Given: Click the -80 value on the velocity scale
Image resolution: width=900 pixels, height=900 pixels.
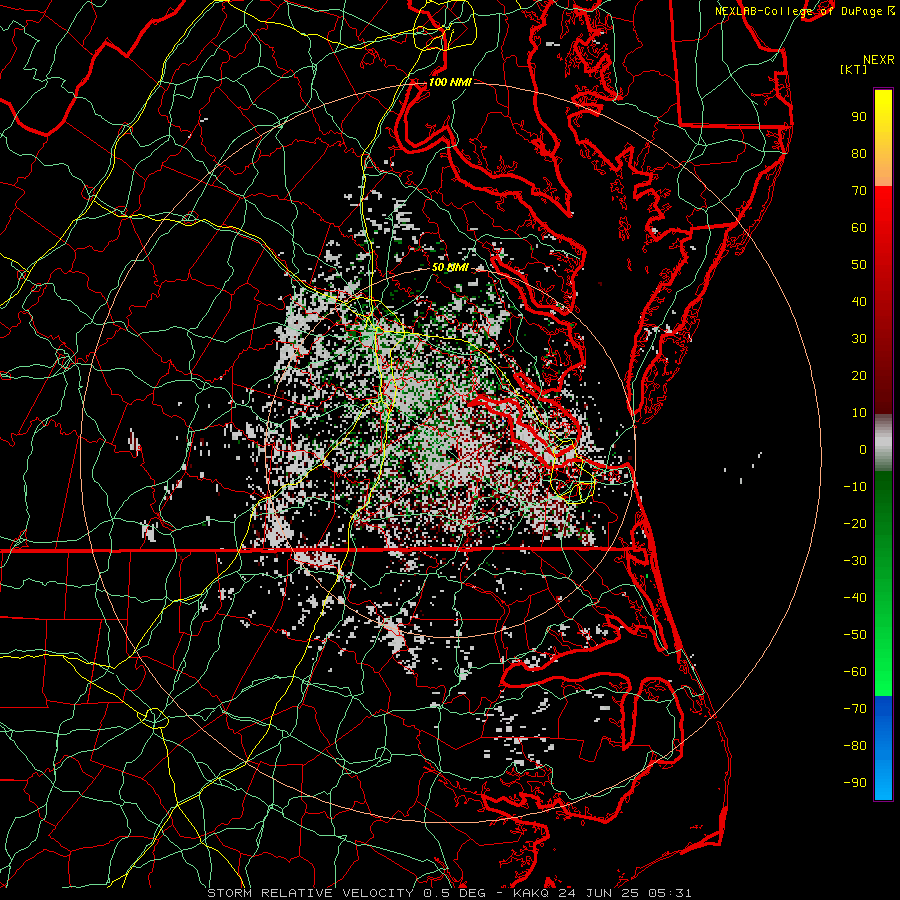Looking at the screenshot, I should tap(855, 746).
